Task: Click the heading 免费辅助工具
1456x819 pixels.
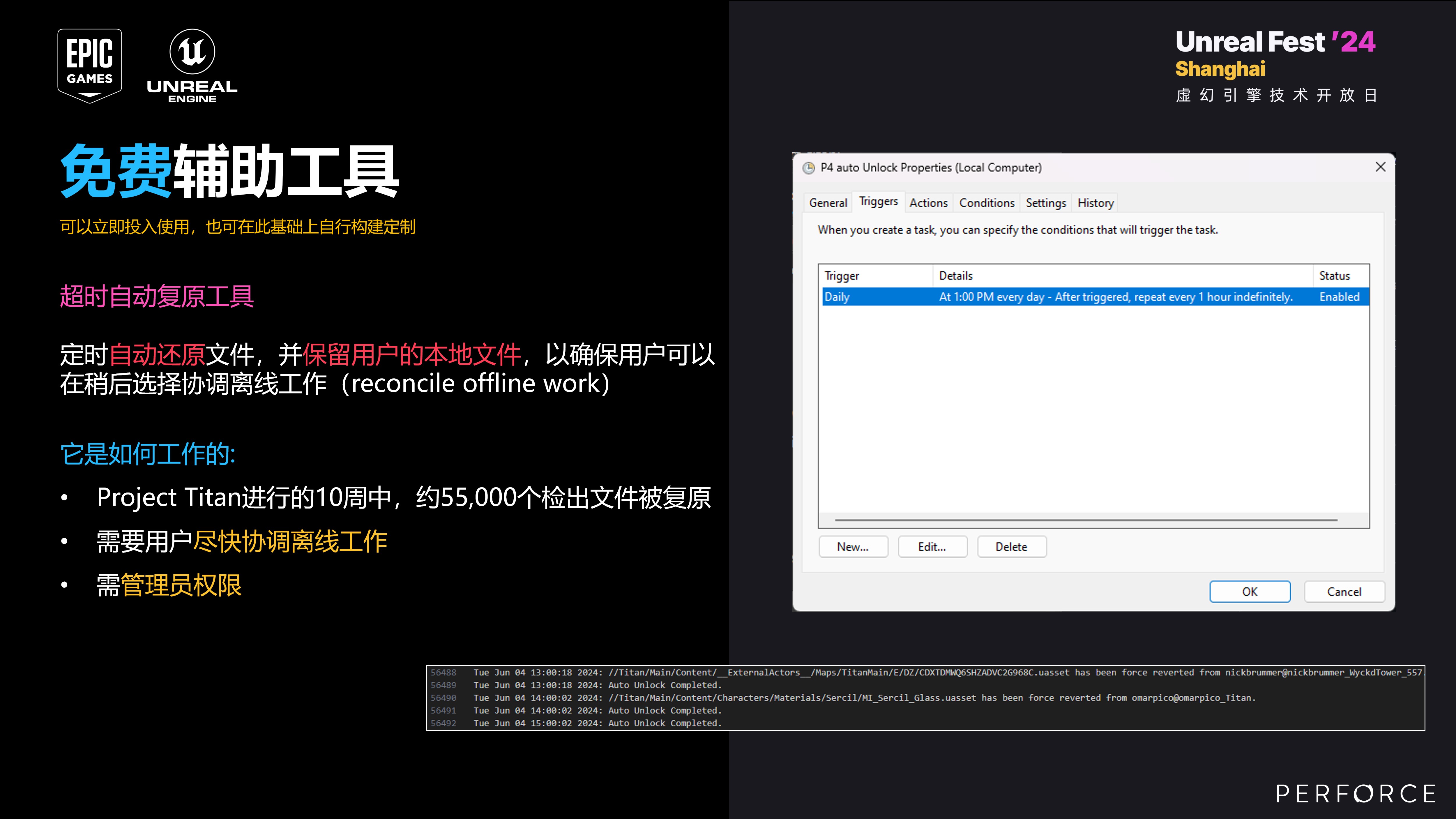Action: coord(229,171)
